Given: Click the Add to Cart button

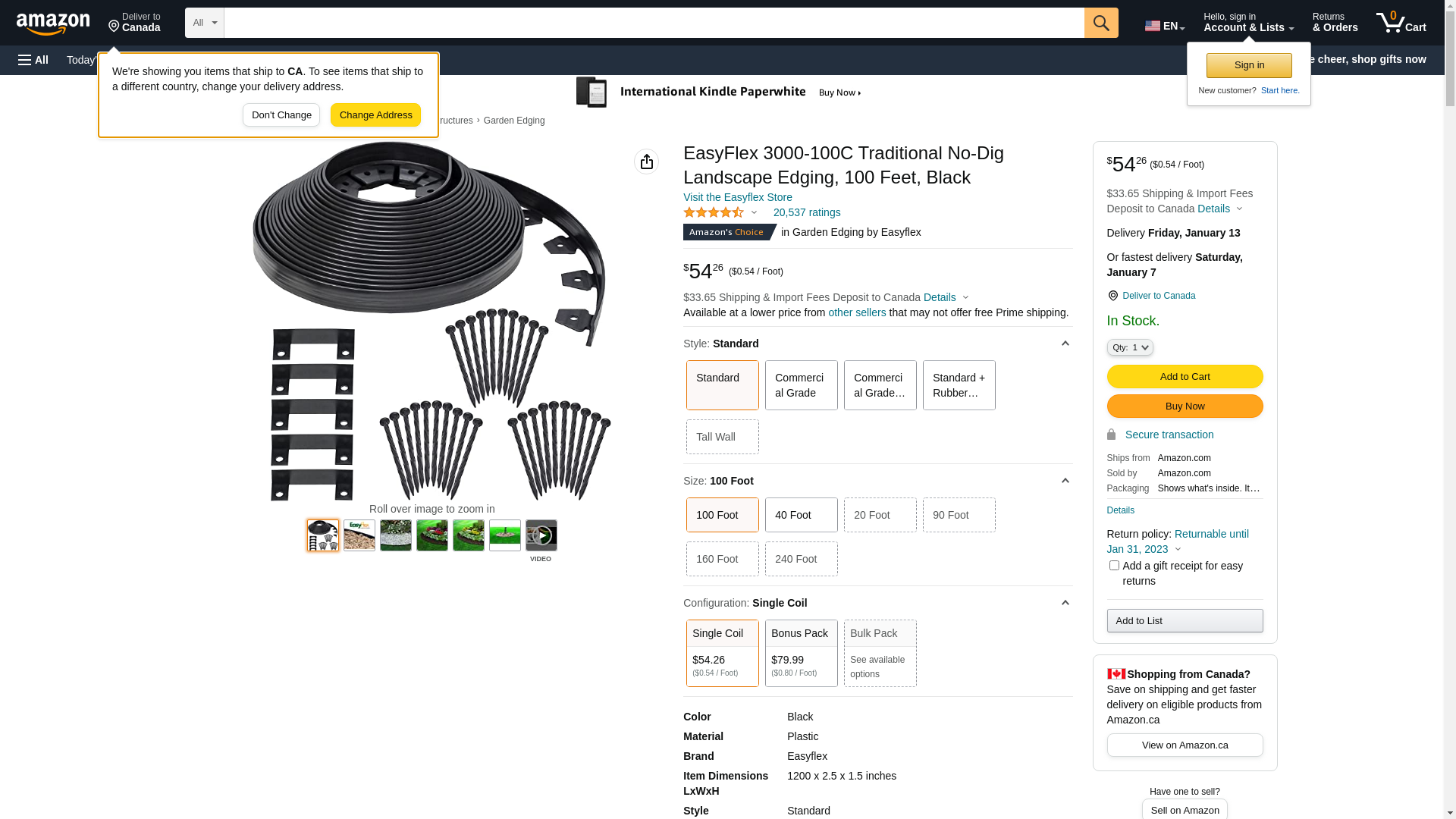Looking at the screenshot, I should [1185, 377].
